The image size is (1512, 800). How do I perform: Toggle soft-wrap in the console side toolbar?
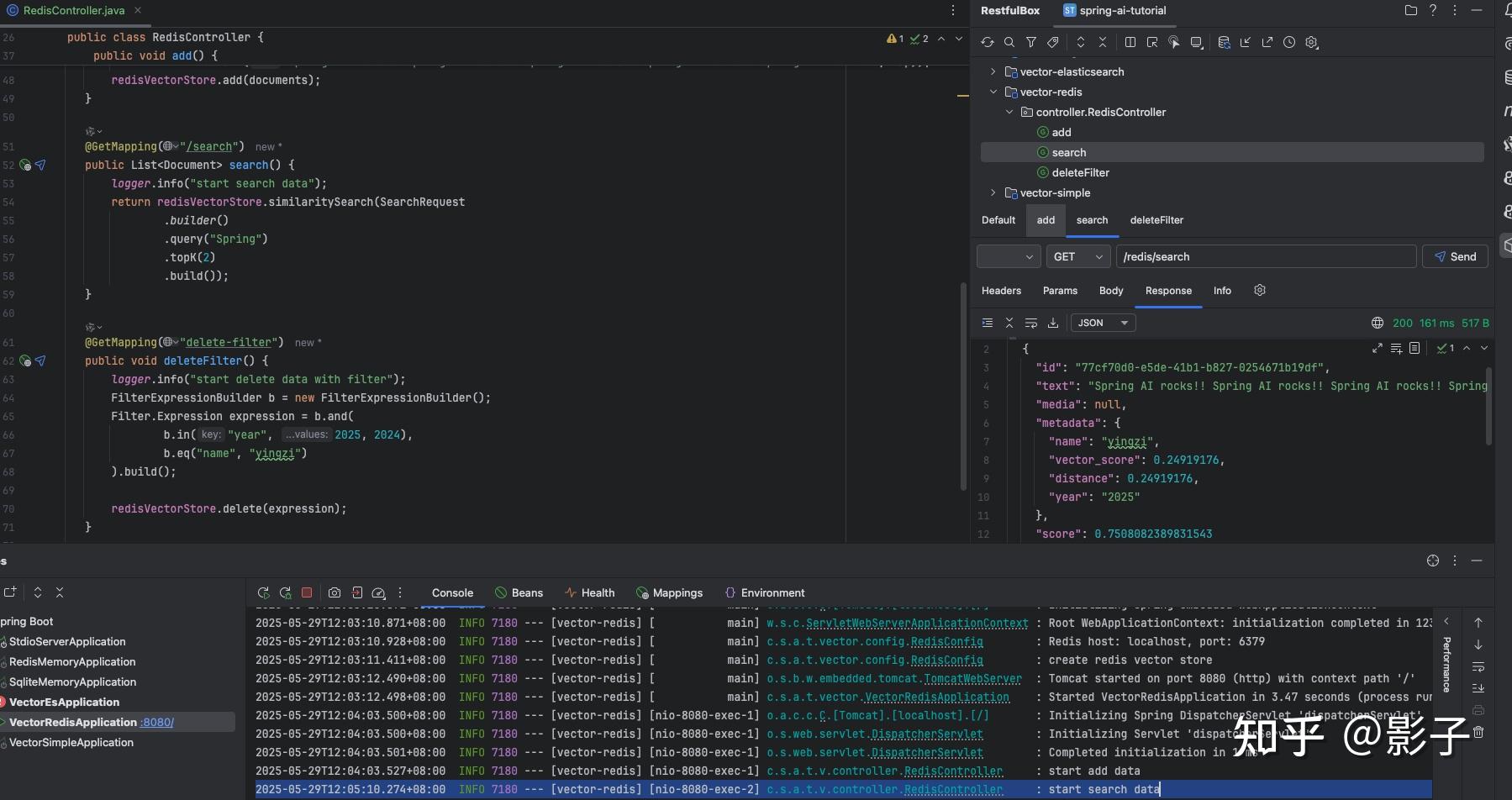(x=1478, y=666)
